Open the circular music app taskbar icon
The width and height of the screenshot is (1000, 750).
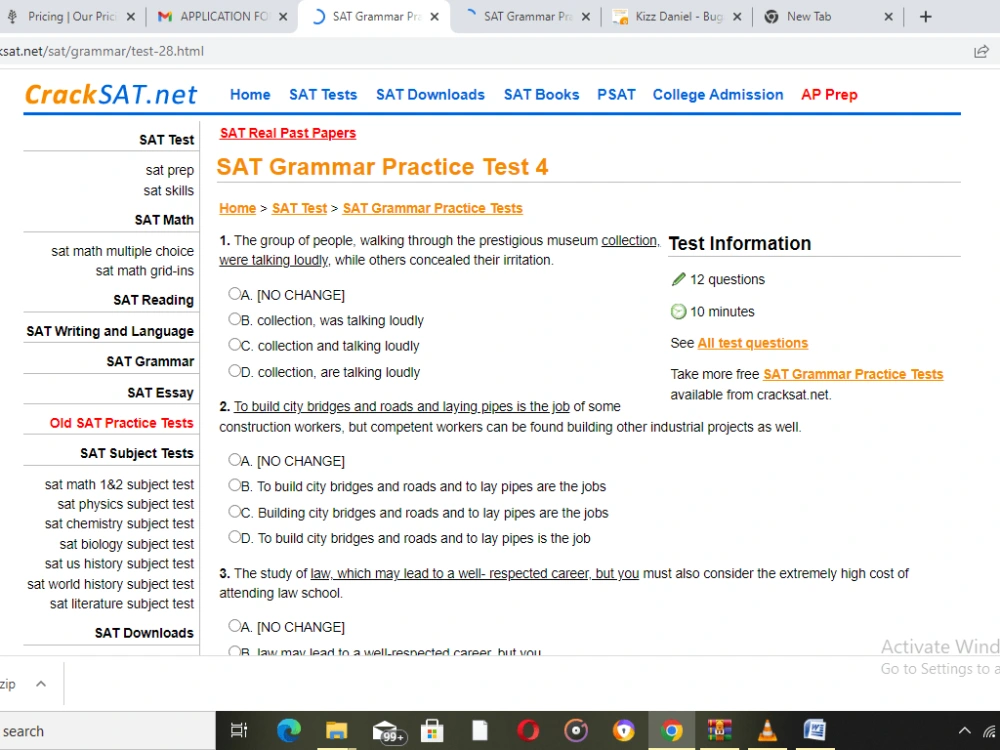click(x=576, y=730)
